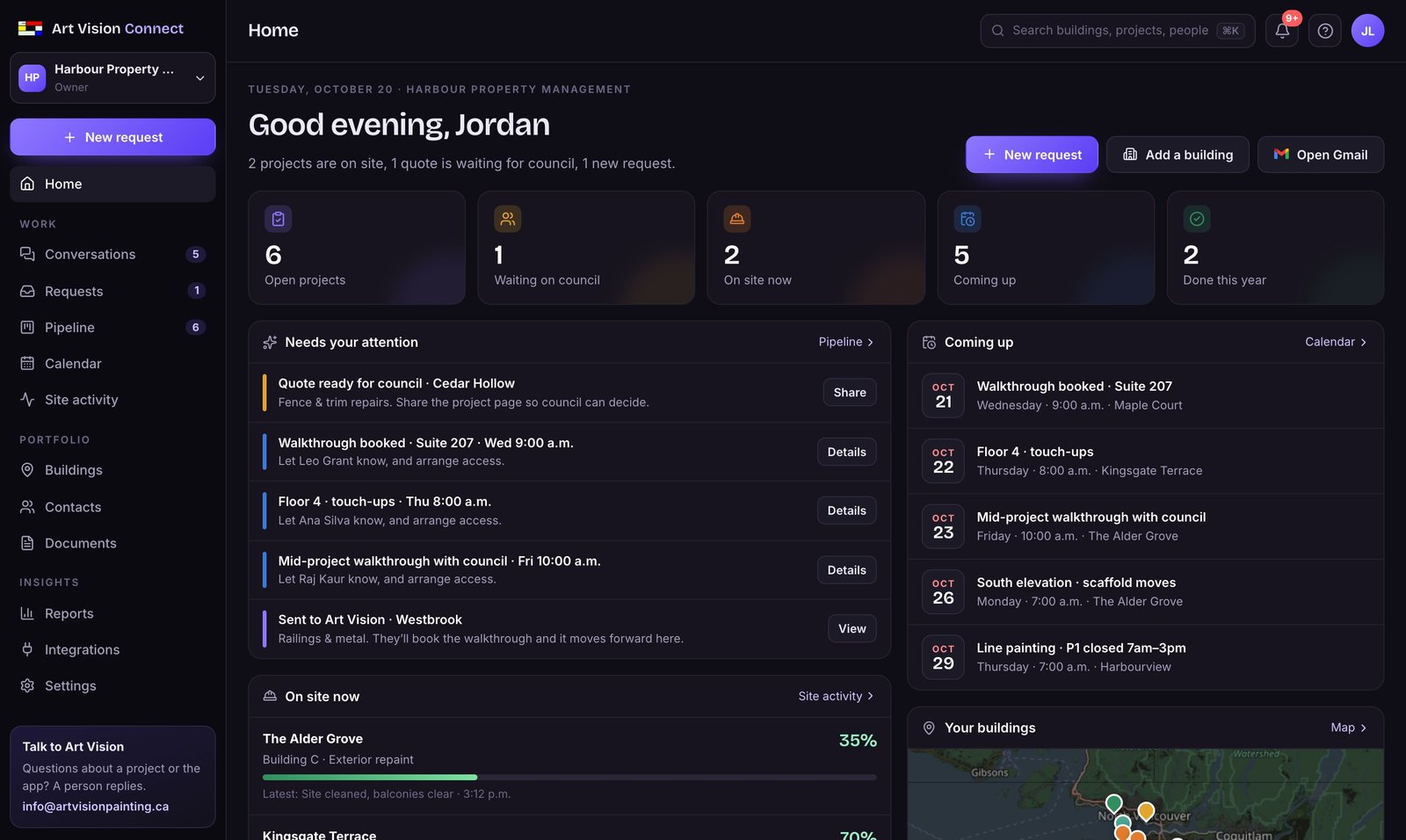Viewport: 1406px width, 840px height.
Task: Open sidebar Site activity item
Action: click(x=112, y=400)
